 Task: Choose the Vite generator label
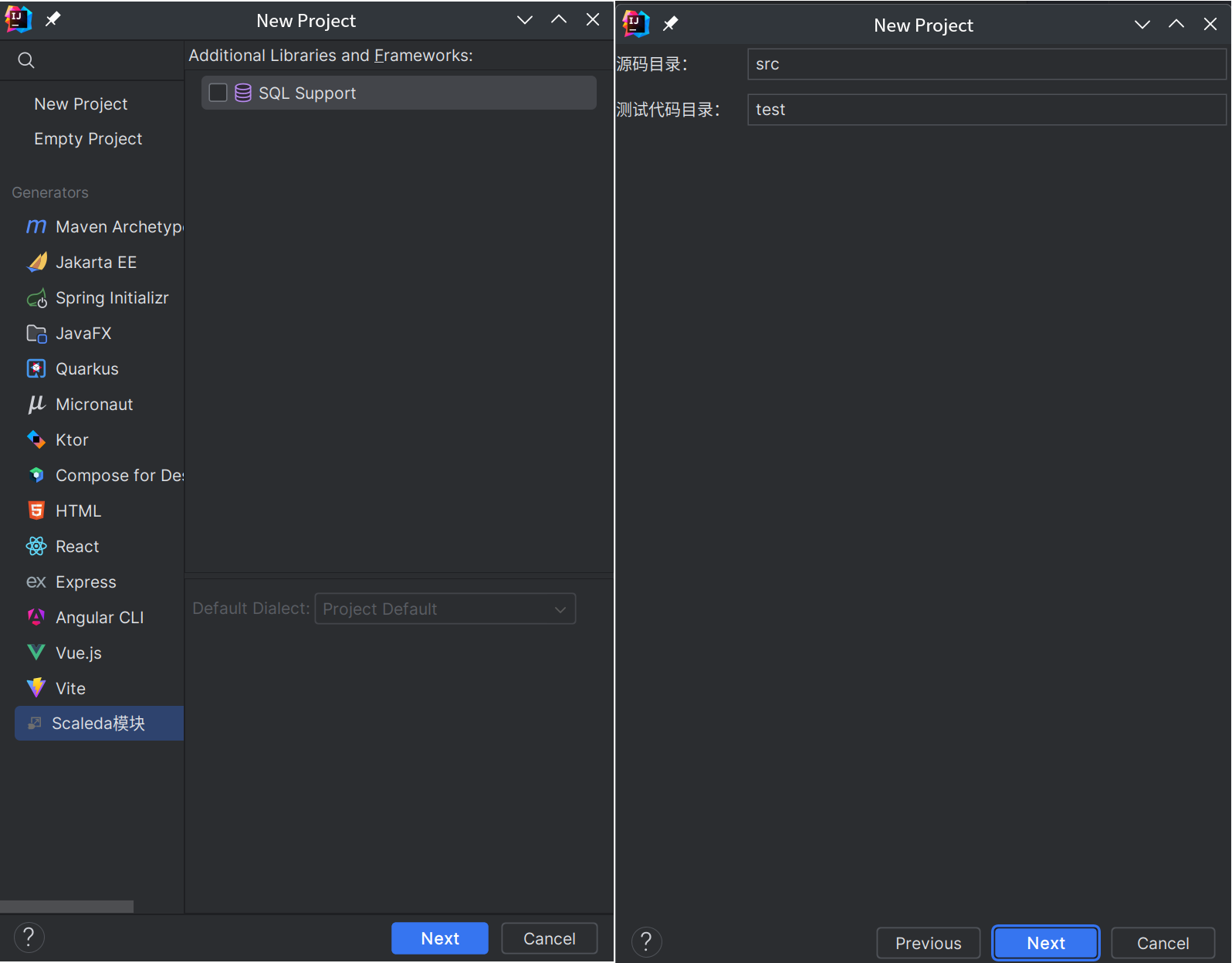(70, 688)
